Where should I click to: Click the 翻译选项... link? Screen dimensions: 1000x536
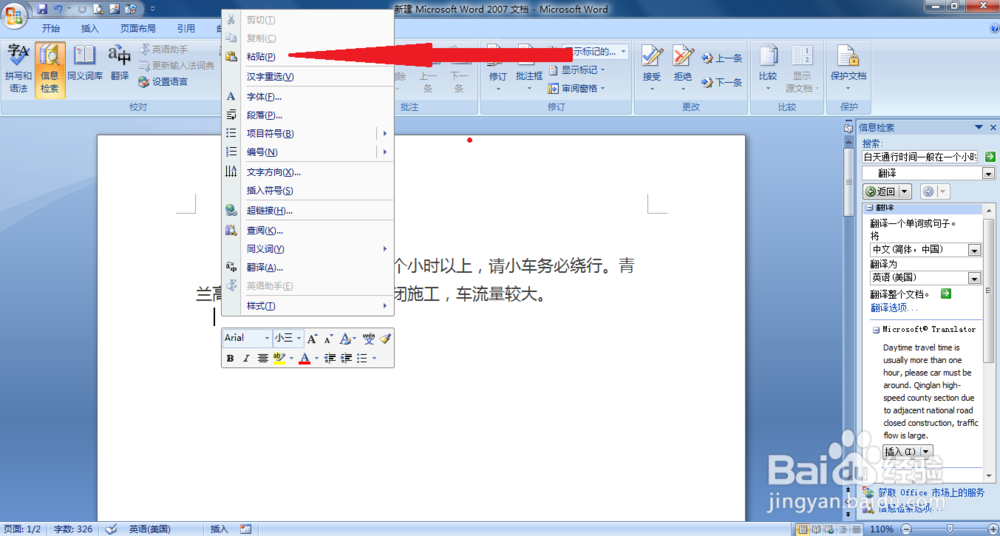point(894,308)
